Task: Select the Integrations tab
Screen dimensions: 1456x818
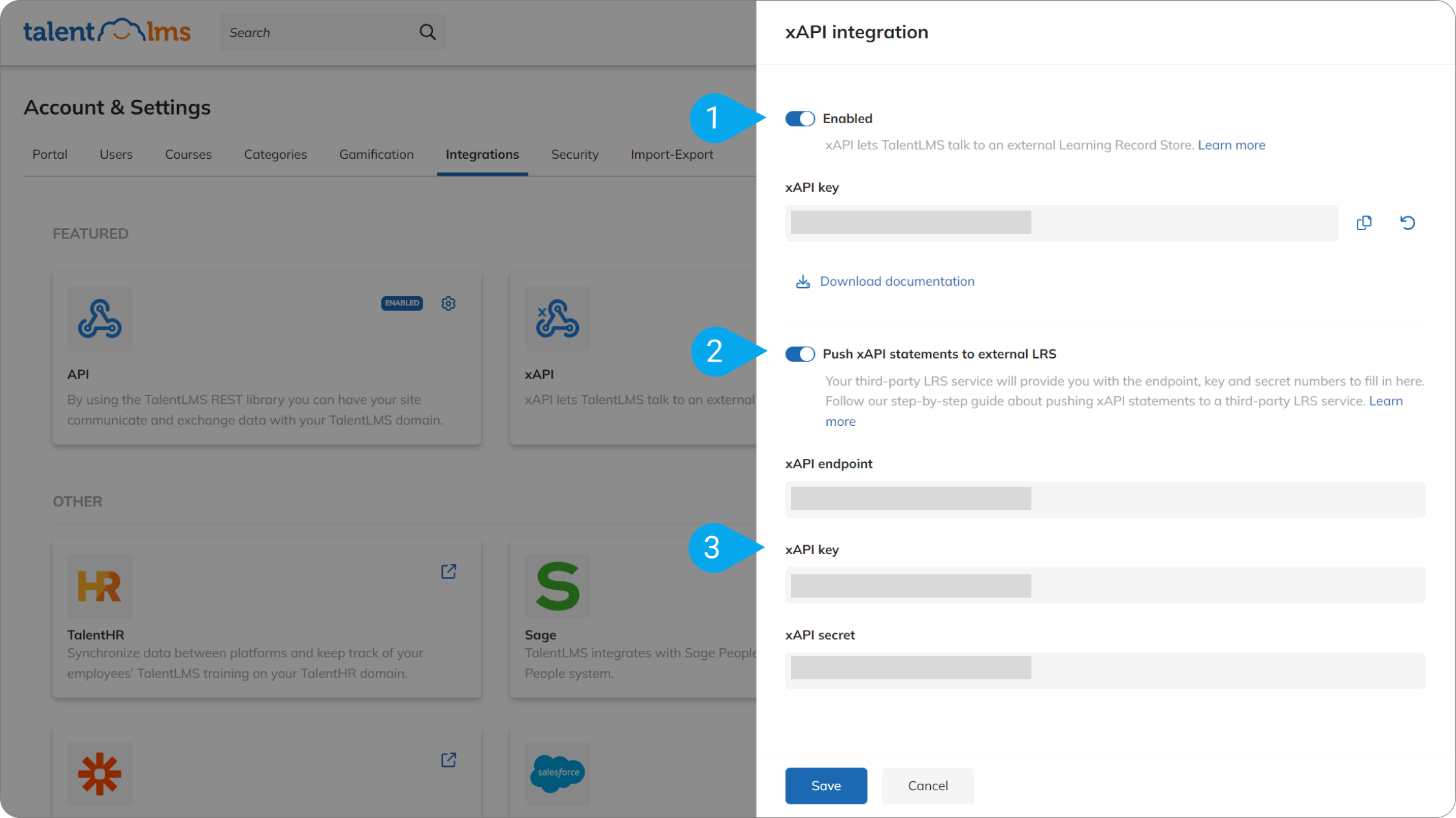Action: pyautogui.click(x=482, y=154)
